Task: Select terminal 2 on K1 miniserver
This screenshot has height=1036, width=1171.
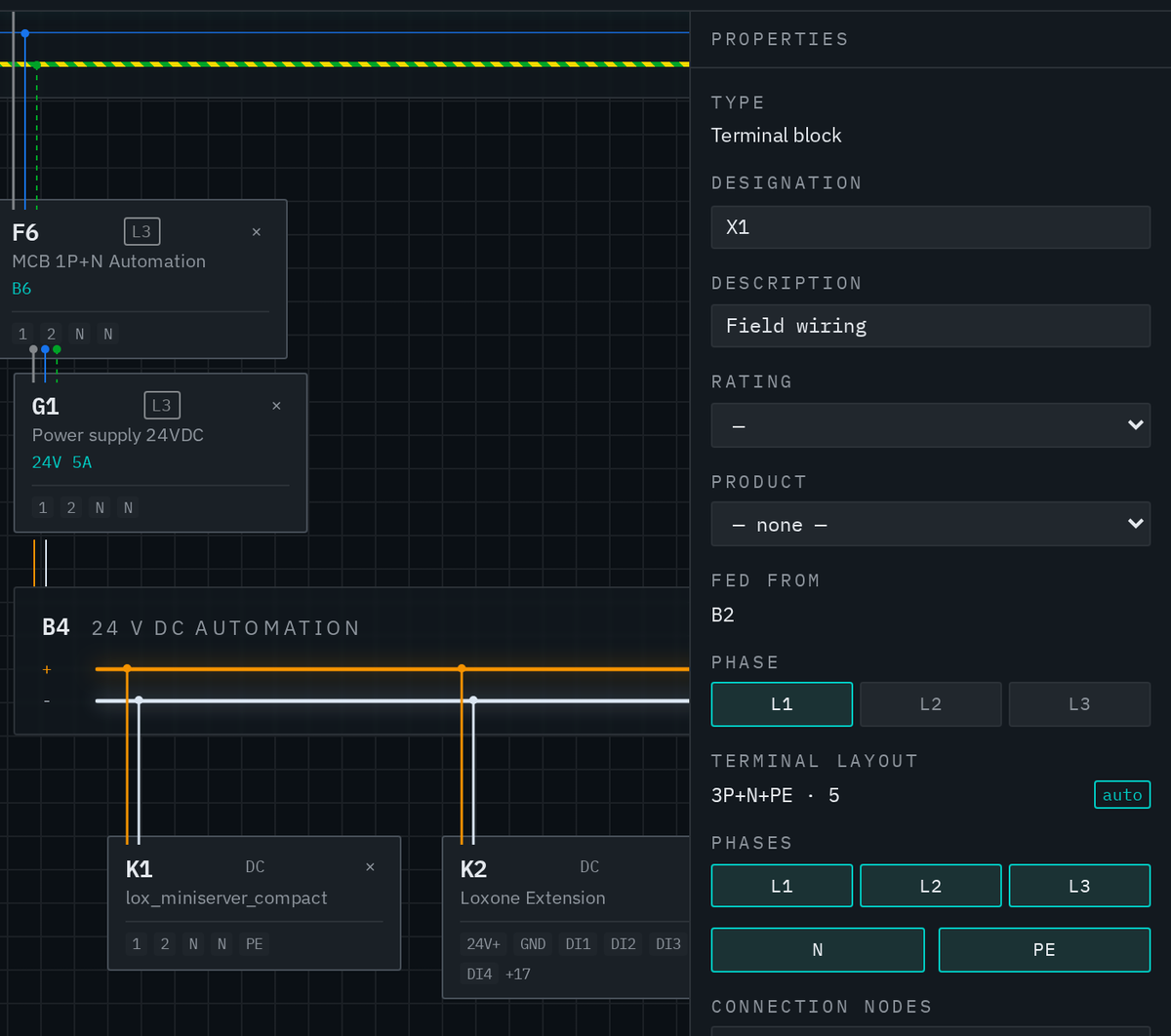Action: [x=165, y=943]
